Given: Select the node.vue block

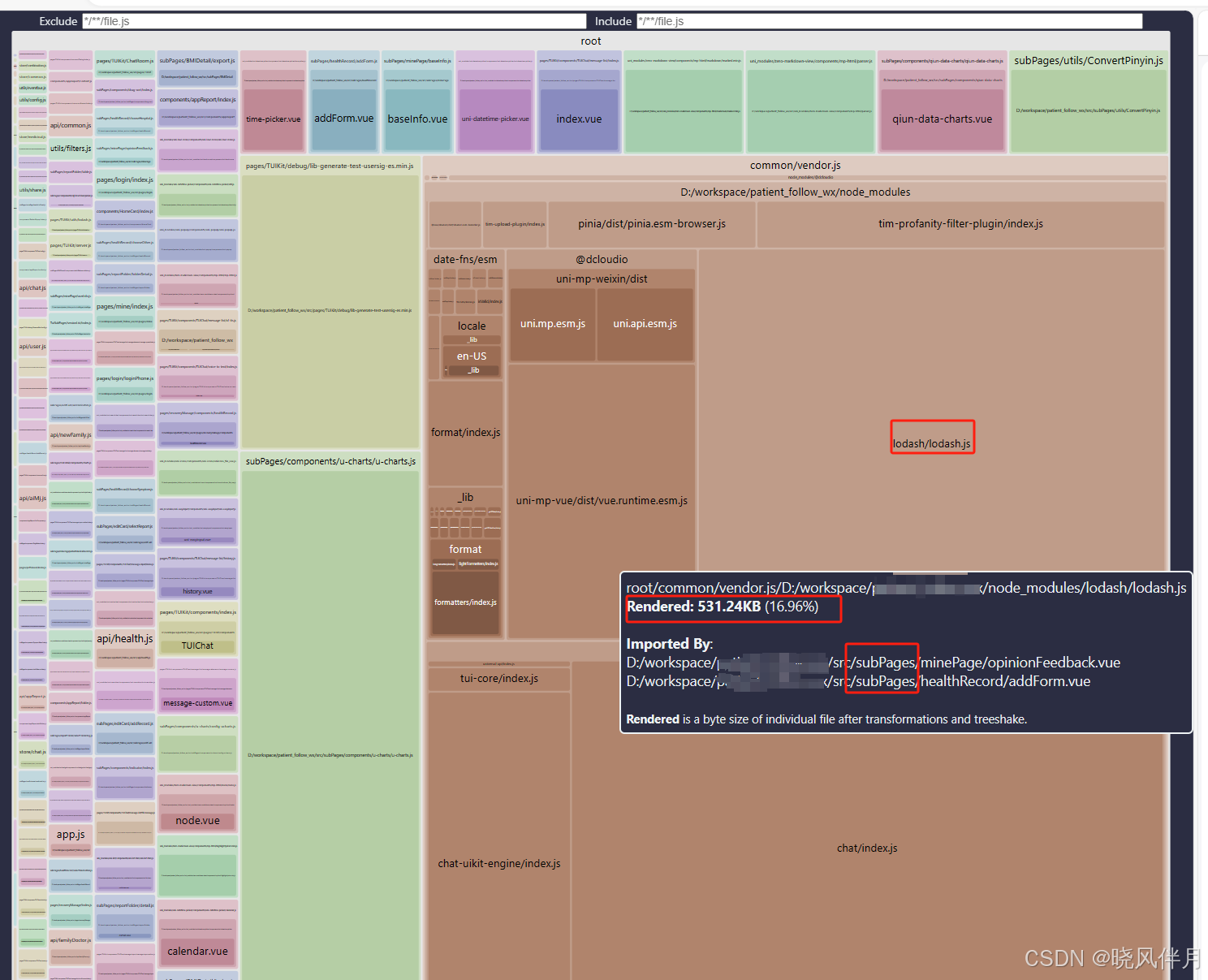Looking at the screenshot, I should point(197,821).
